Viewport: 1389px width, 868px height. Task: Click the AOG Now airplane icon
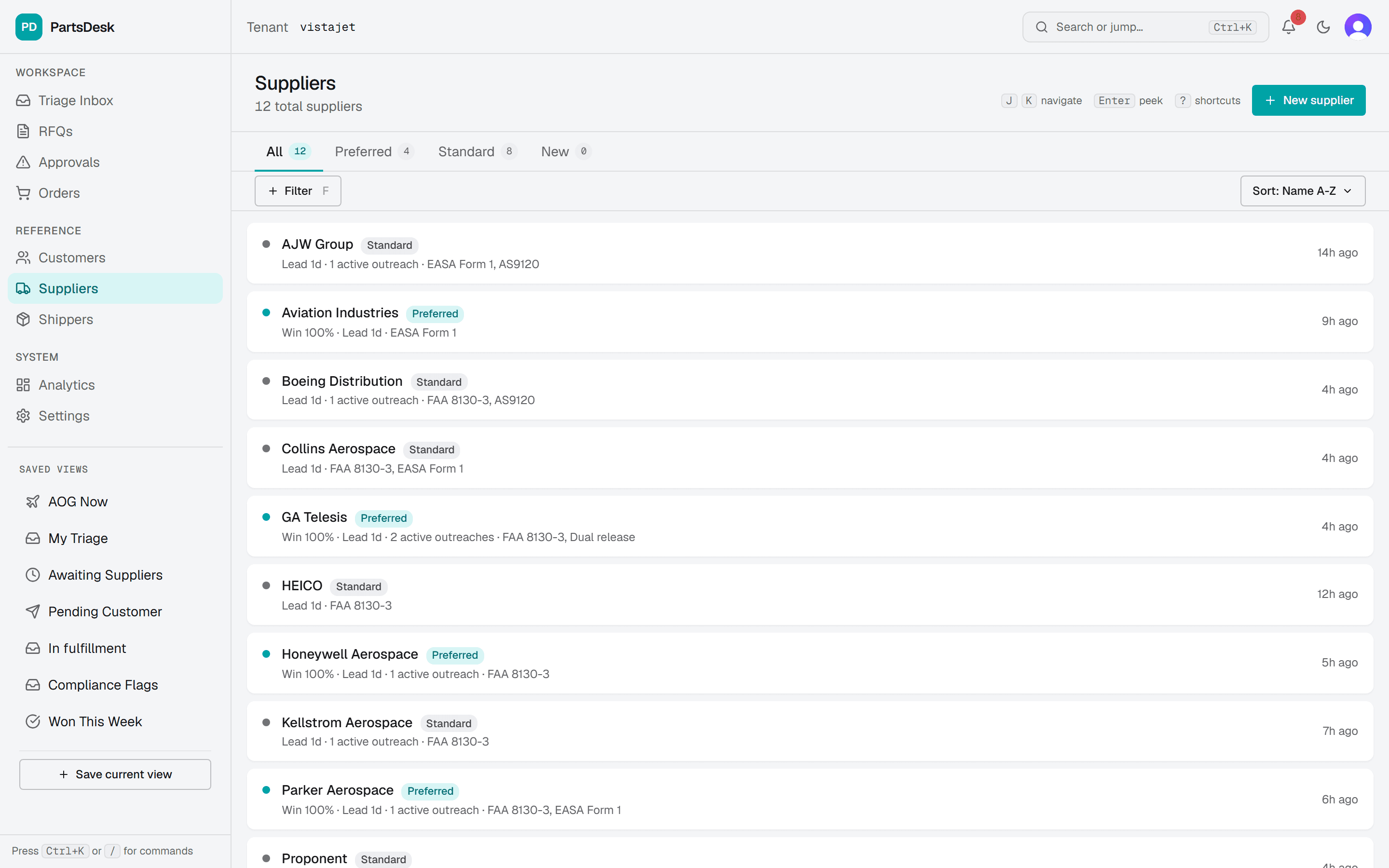[x=33, y=502]
